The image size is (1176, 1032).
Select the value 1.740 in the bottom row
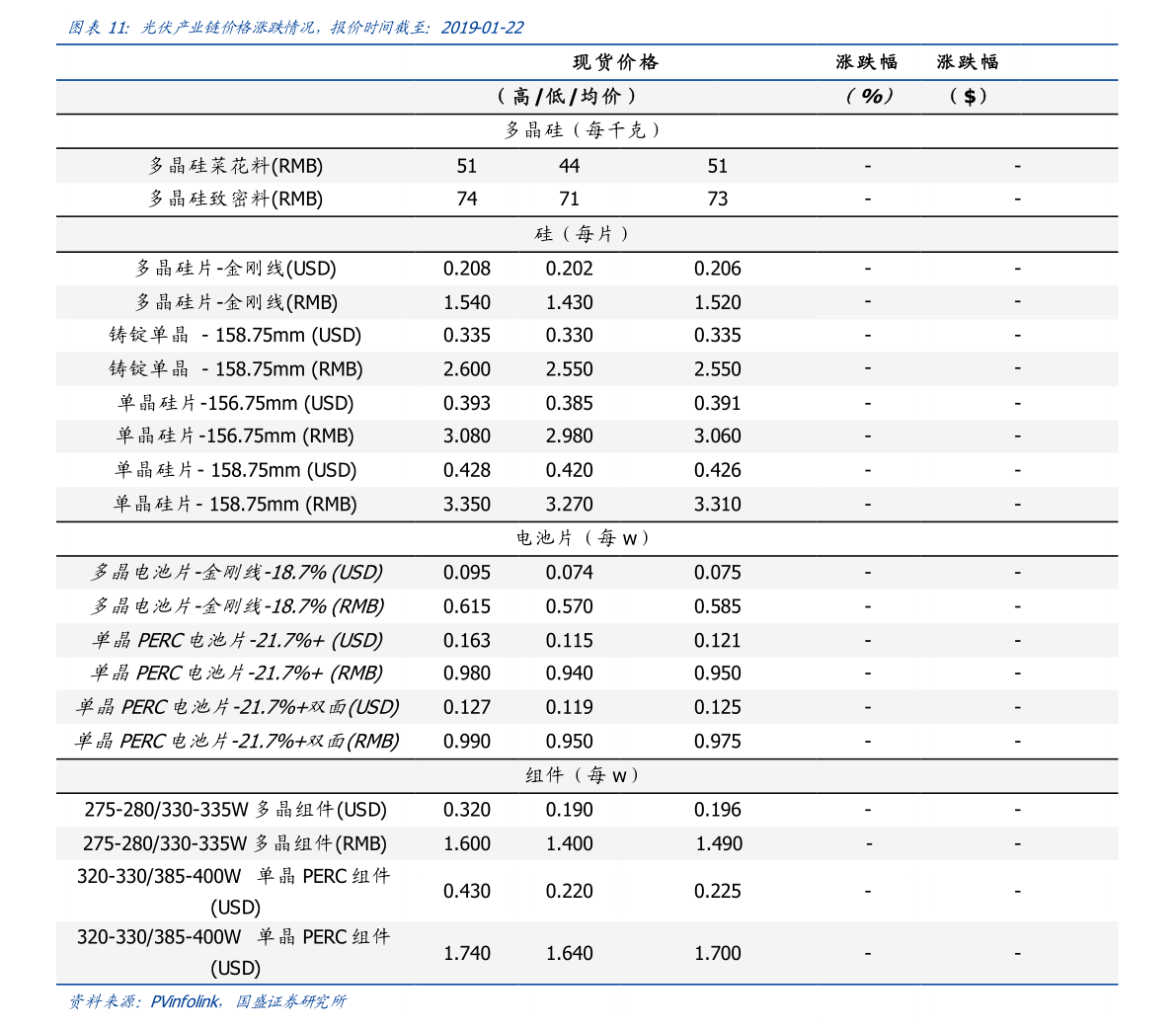(467, 953)
